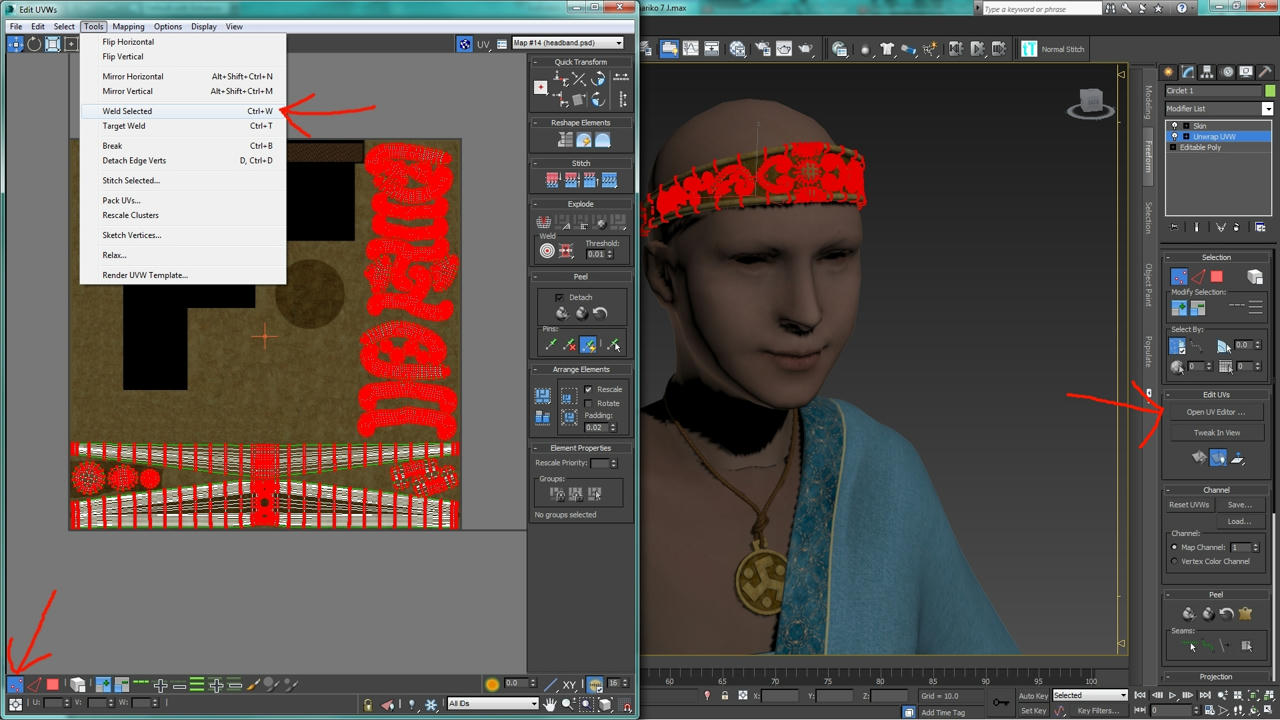1280x720 pixels.
Task: Click the Open UV Editor button
Action: point(1216,412)
